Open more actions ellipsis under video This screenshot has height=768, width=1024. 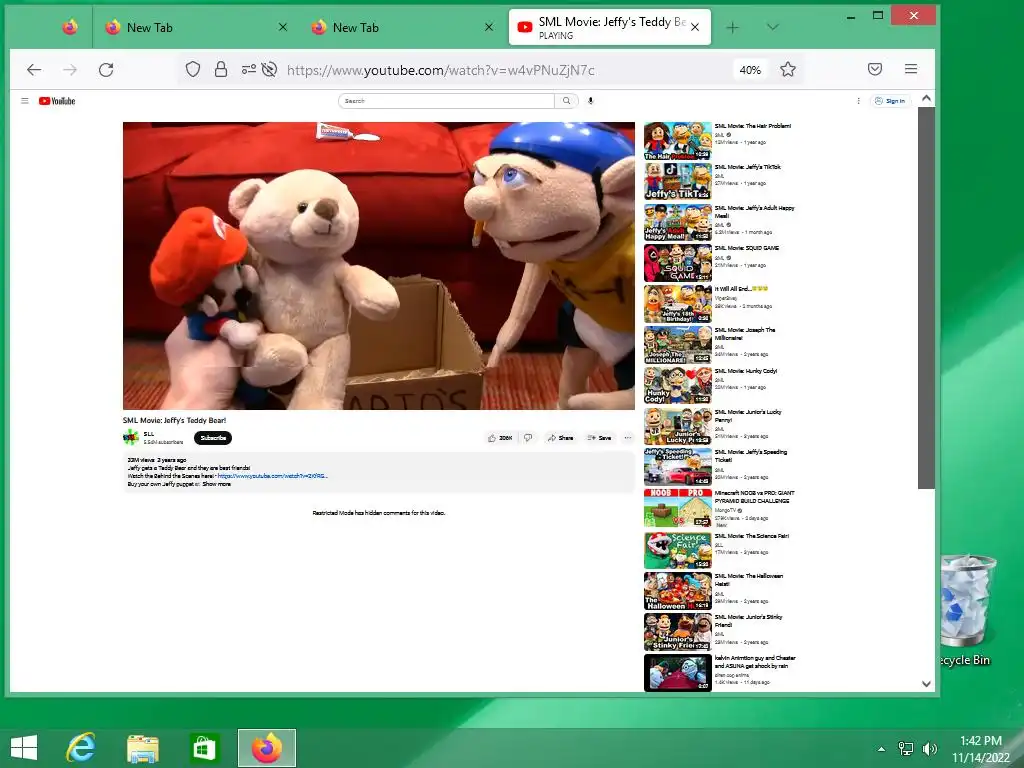coord(628,438)
